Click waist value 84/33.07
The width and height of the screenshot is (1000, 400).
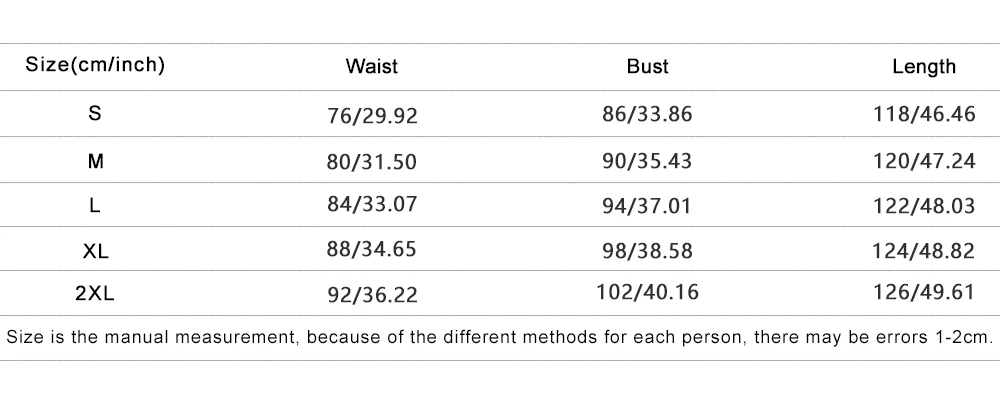[x=371, y=205]
